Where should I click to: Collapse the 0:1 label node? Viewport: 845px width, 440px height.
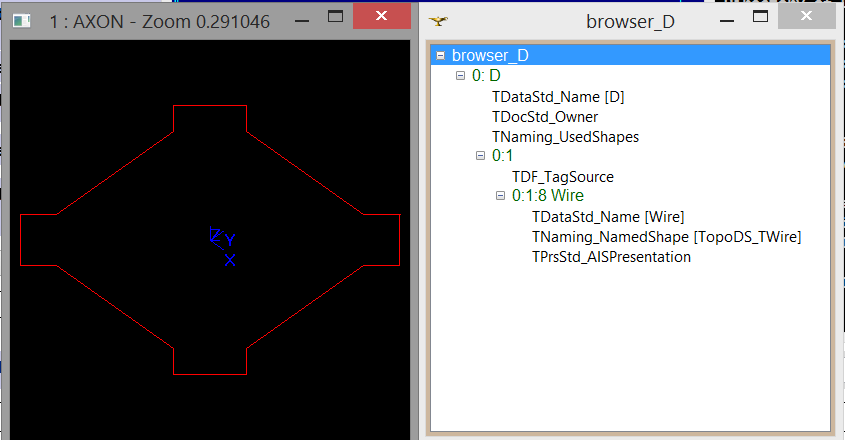click(481, 156)
